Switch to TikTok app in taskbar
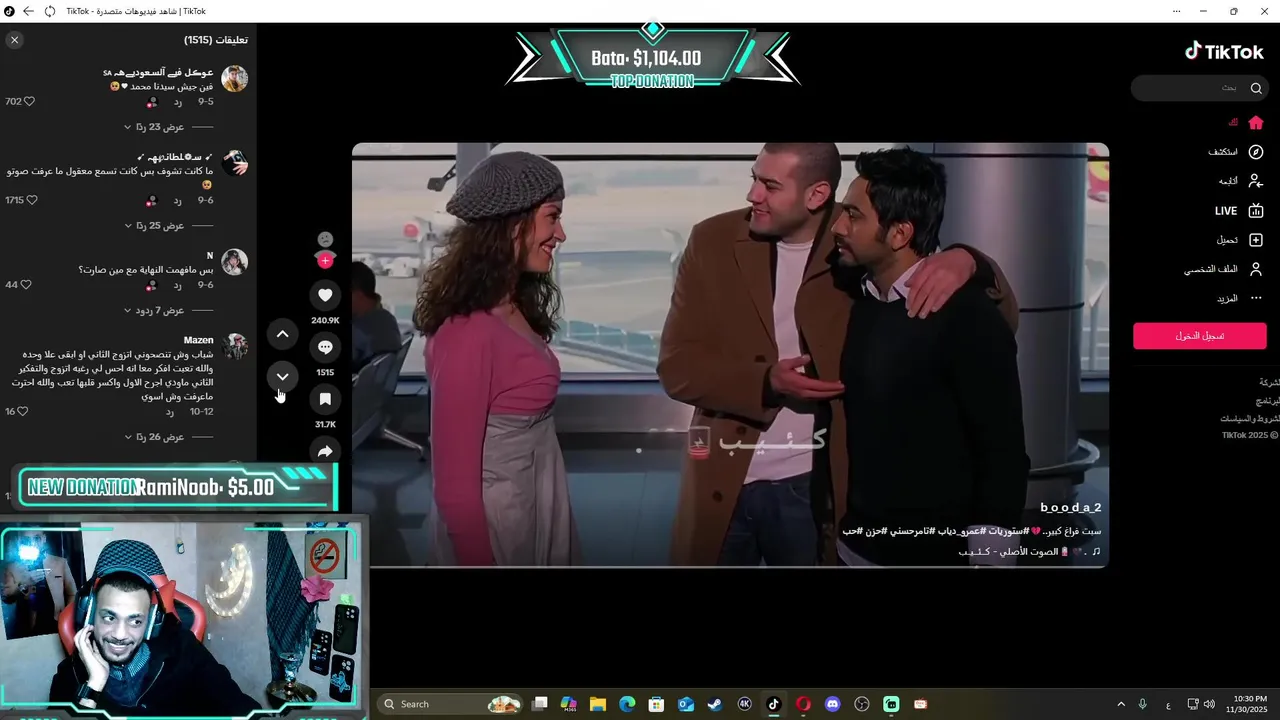Screen dimensions: 1280x720 773,704
